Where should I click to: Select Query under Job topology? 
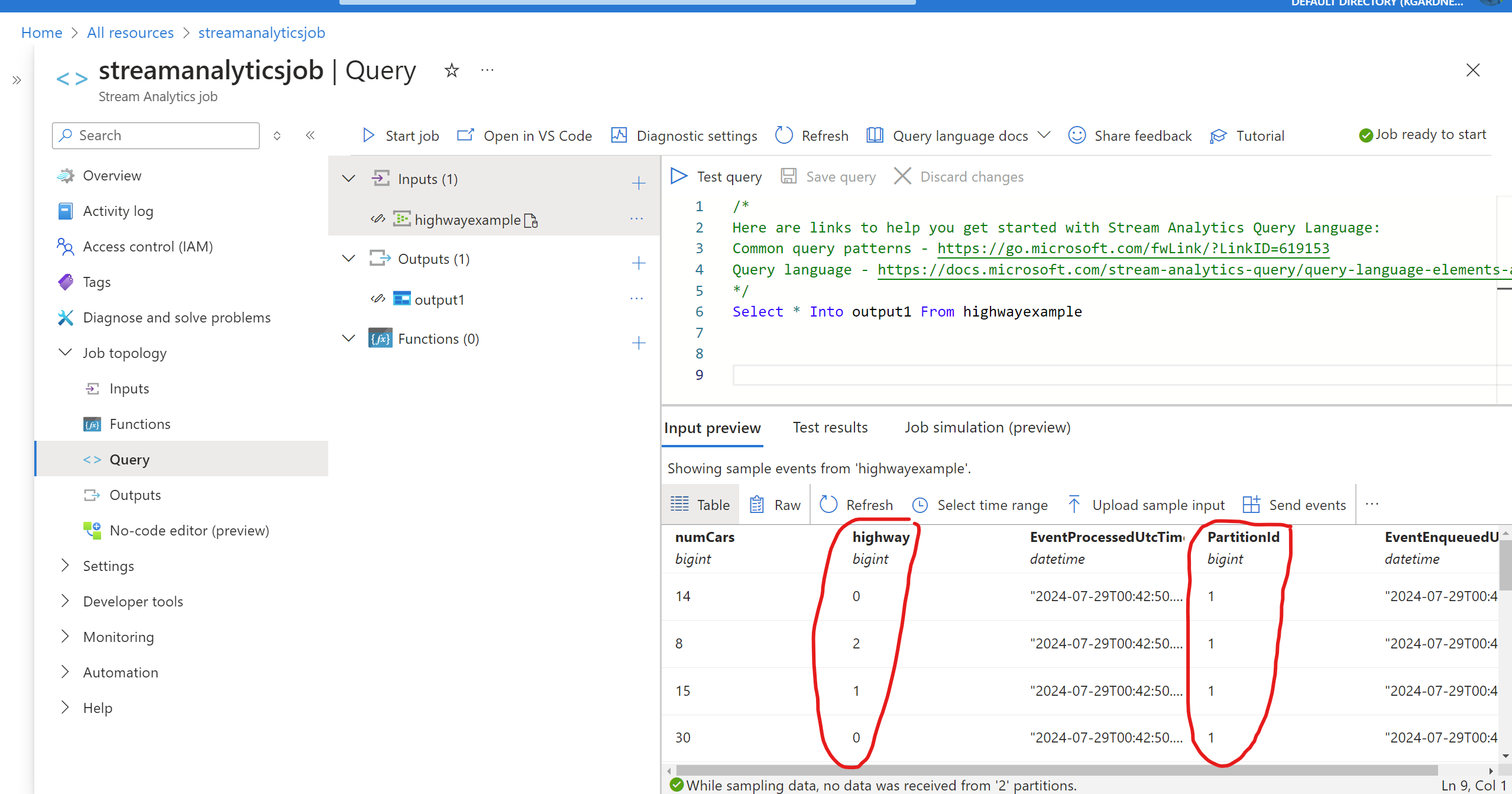(x=181, y=459)
